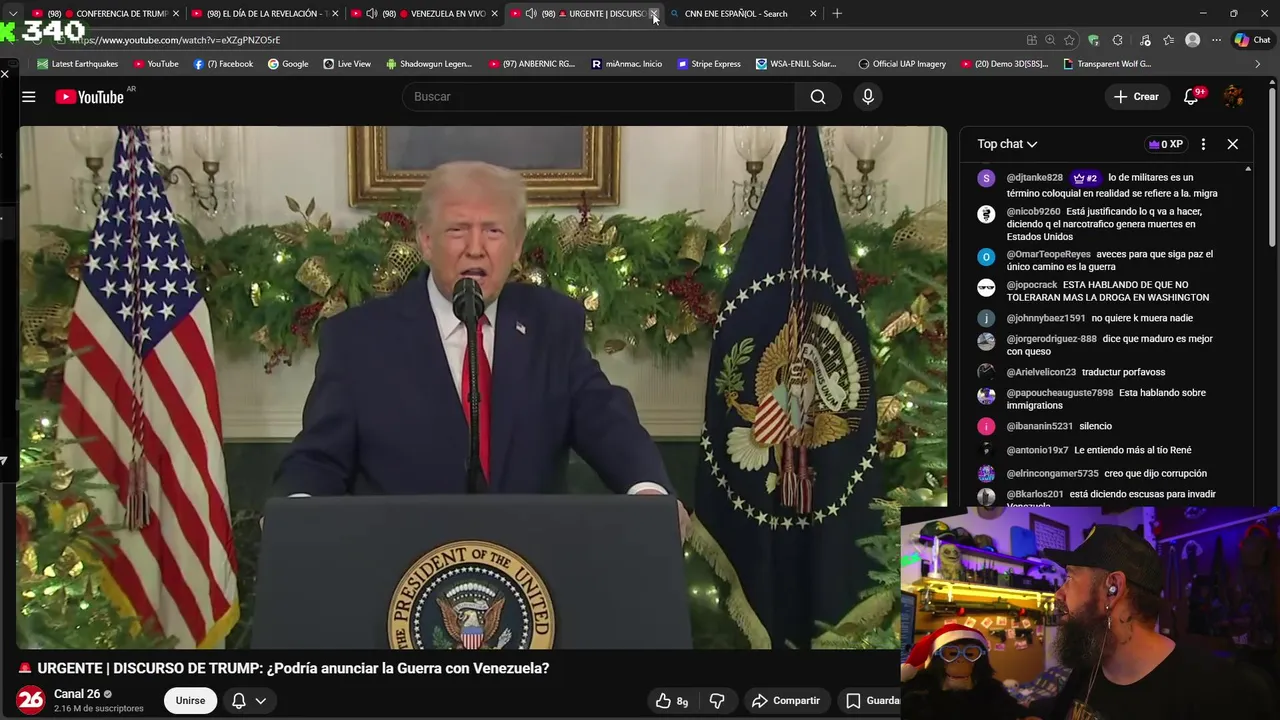Click the zoom magnifier icon in address bar
Screen dimensions: 1280x720
click(1050, 40)
